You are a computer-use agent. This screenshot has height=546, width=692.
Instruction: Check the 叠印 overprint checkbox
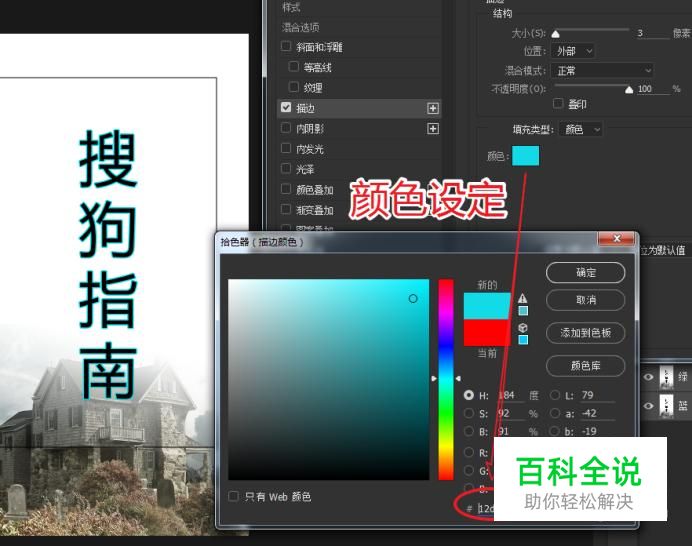[x=558, y=103]
